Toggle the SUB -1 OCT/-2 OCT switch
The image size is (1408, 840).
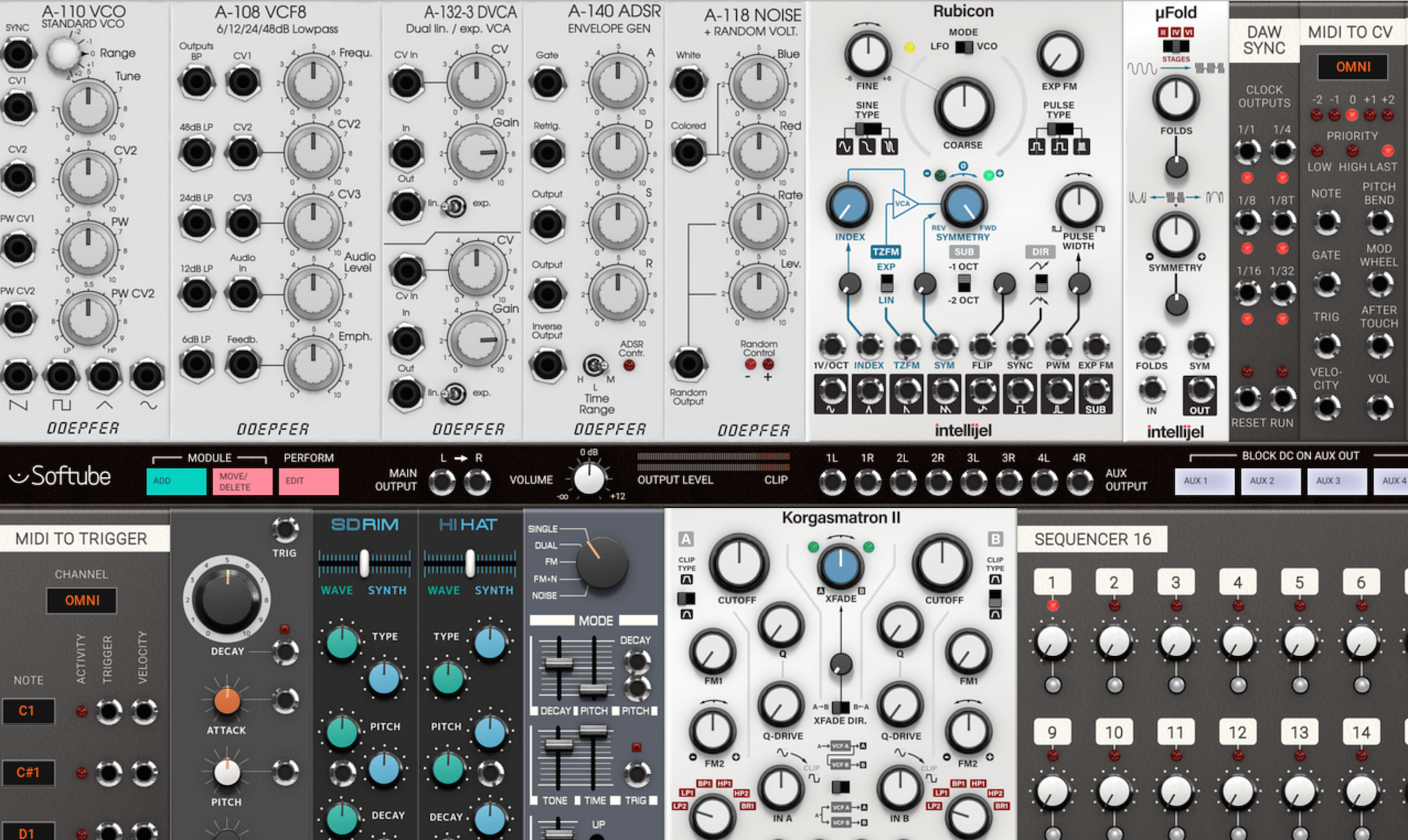click(964, 283)
